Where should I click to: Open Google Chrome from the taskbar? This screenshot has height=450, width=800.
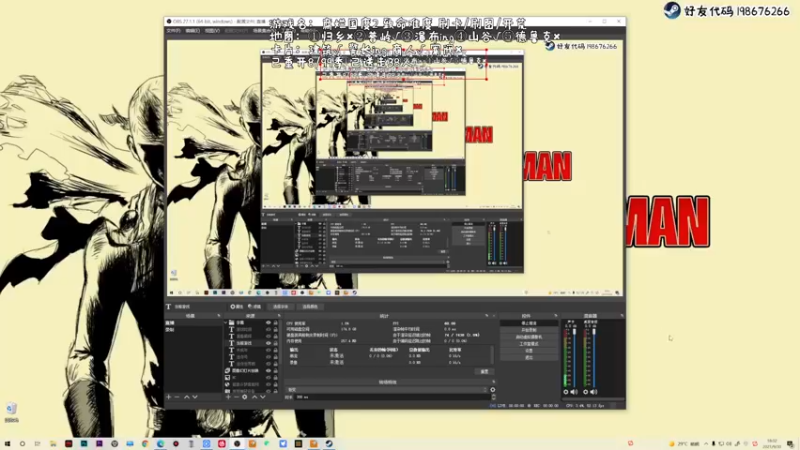(x=145, y=444)
